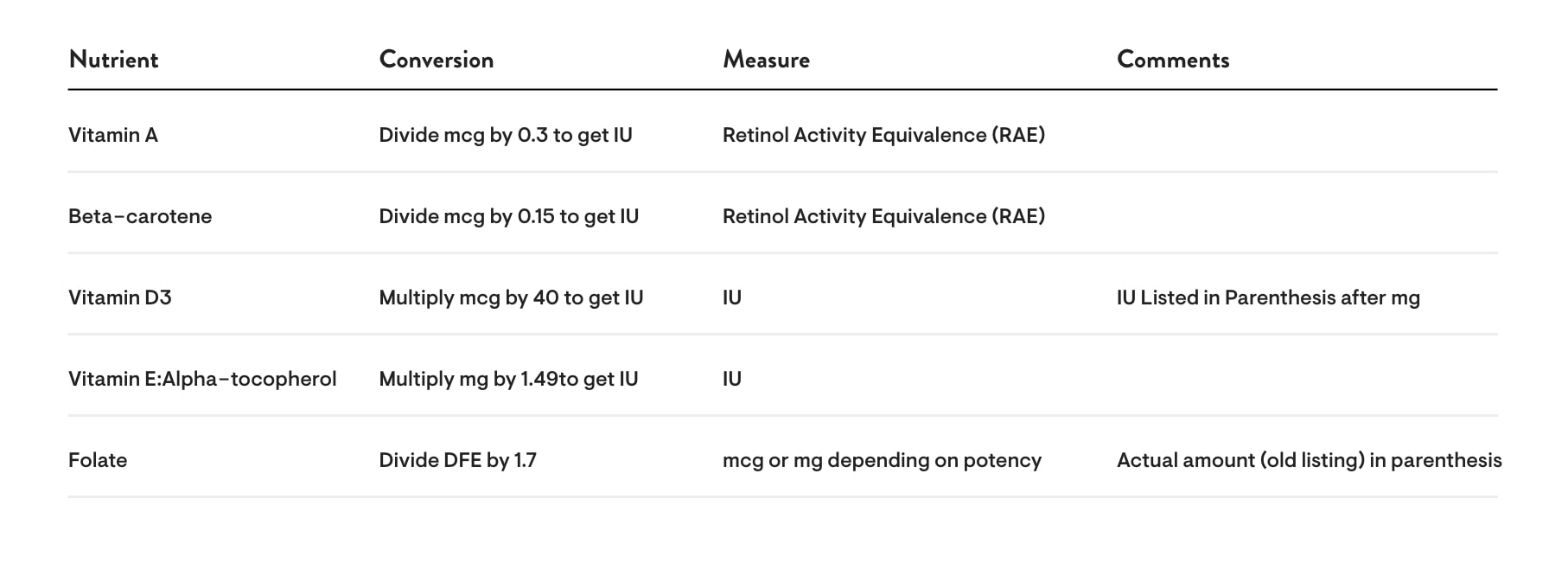Viewport: 1568px width, 563px height.
Task: Click 'Divide mcg by 0.3 to get IU'
Action: coord(506,135)
